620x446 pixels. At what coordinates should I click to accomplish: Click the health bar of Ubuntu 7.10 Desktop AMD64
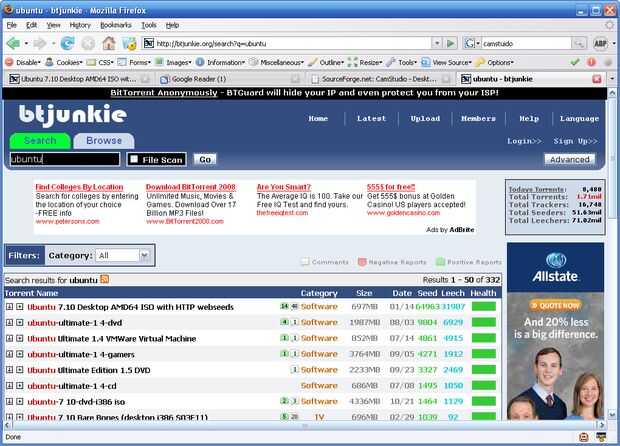tap(484, 307)
